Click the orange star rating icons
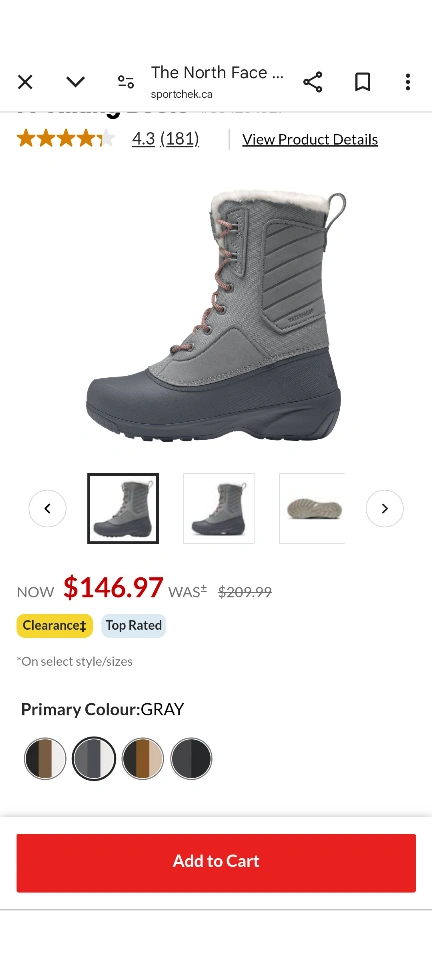Screen dimensions: 432x960 [x=65, y=138]
